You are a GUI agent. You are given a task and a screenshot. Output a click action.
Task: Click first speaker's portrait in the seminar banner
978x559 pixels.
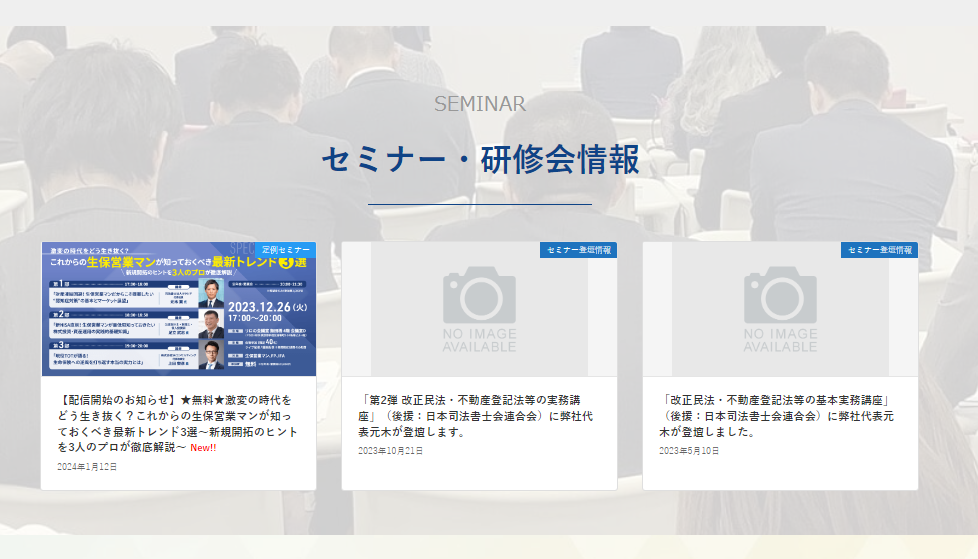click(212, 292)
